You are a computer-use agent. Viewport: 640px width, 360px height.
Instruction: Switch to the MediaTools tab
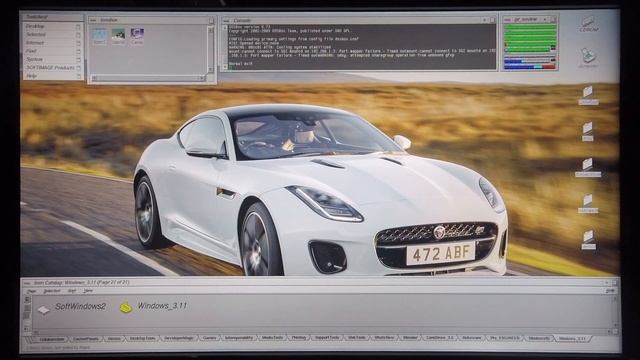pyautogui.click(x=272, y=338)
